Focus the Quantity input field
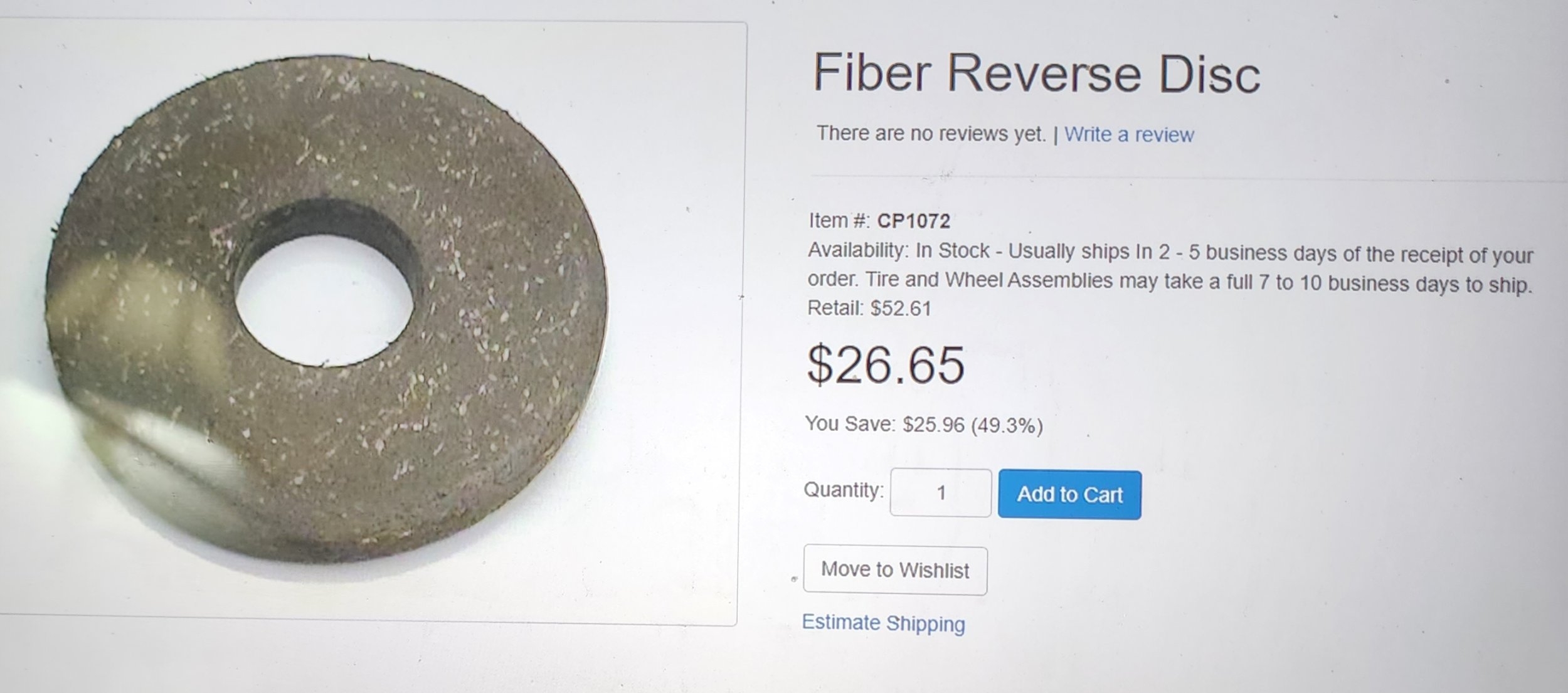This screenshot has height=693, width=1568. (x=940, y=493)
